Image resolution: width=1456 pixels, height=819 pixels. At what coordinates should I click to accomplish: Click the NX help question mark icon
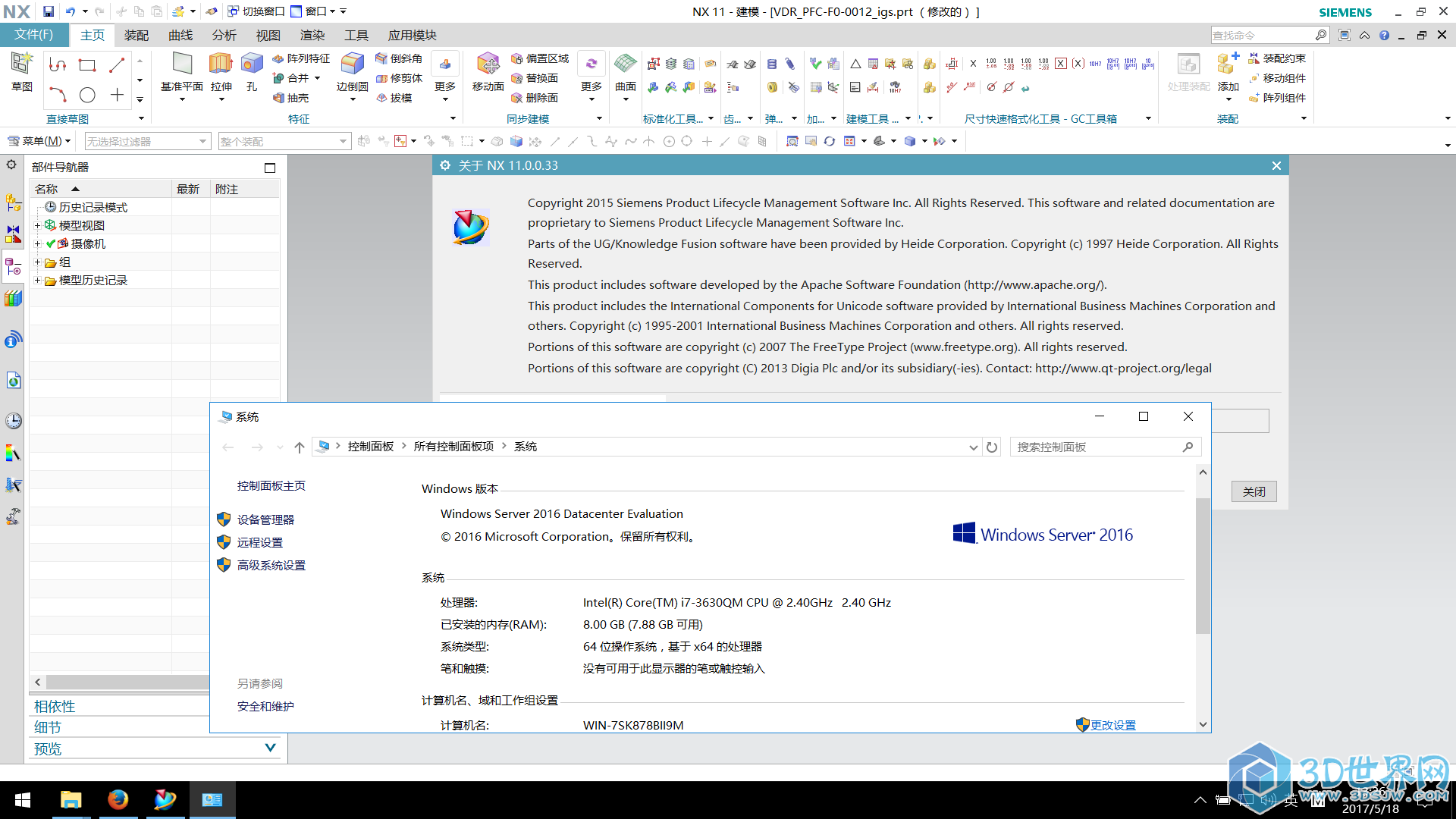click(x=1385, y=36)
